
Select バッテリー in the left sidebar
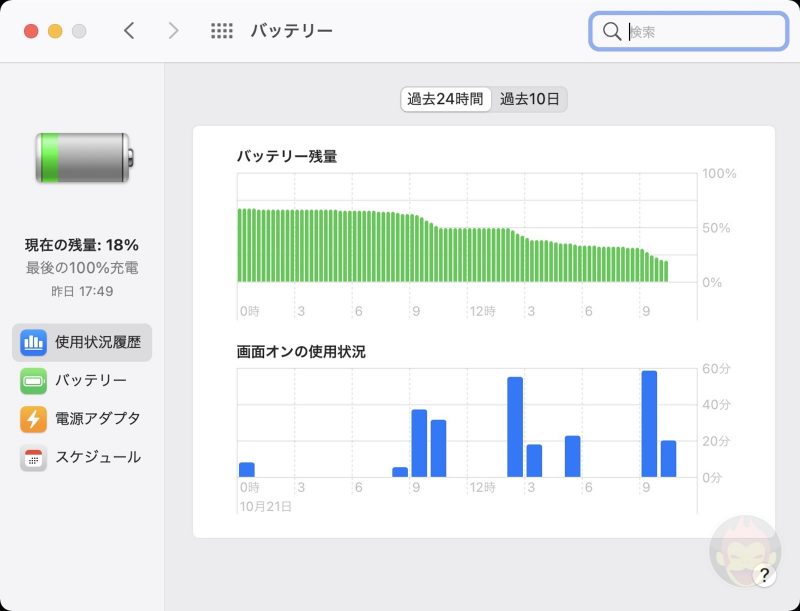tap(85, 381)
